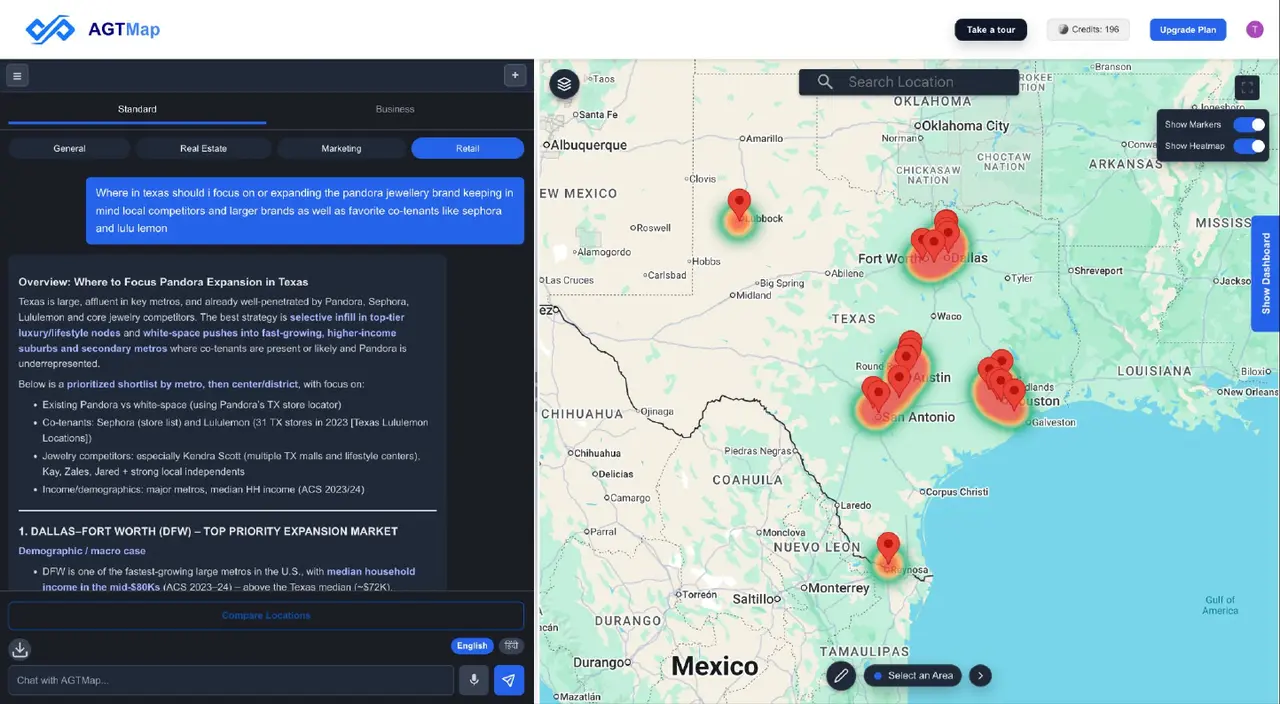Switch language to Hindi option
The height and width of the screenshot is (704, 1280).
(510, 646)
